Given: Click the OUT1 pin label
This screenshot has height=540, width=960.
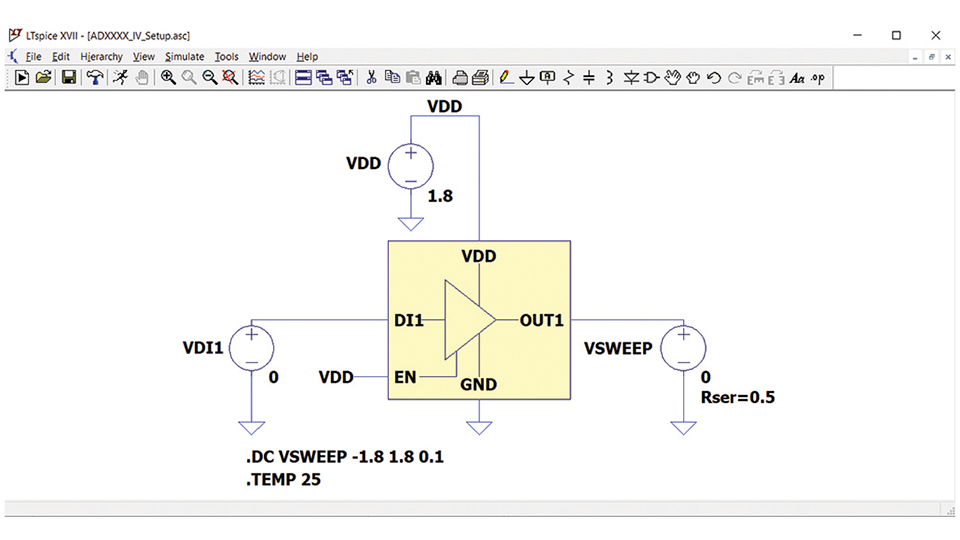Looking at the screenshot, I should point(541,320).
